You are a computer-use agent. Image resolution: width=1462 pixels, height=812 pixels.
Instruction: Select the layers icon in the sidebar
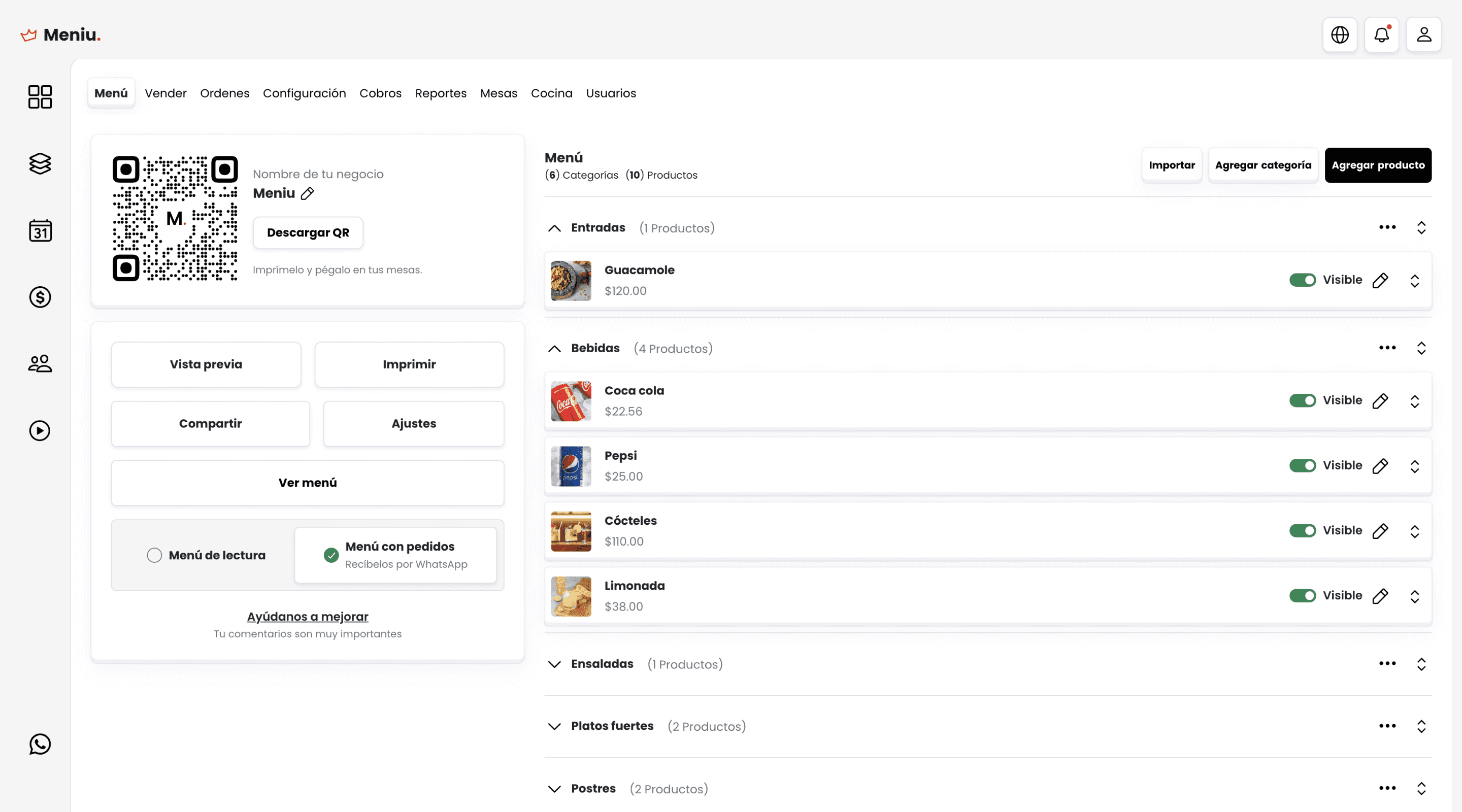click(40, 163)
